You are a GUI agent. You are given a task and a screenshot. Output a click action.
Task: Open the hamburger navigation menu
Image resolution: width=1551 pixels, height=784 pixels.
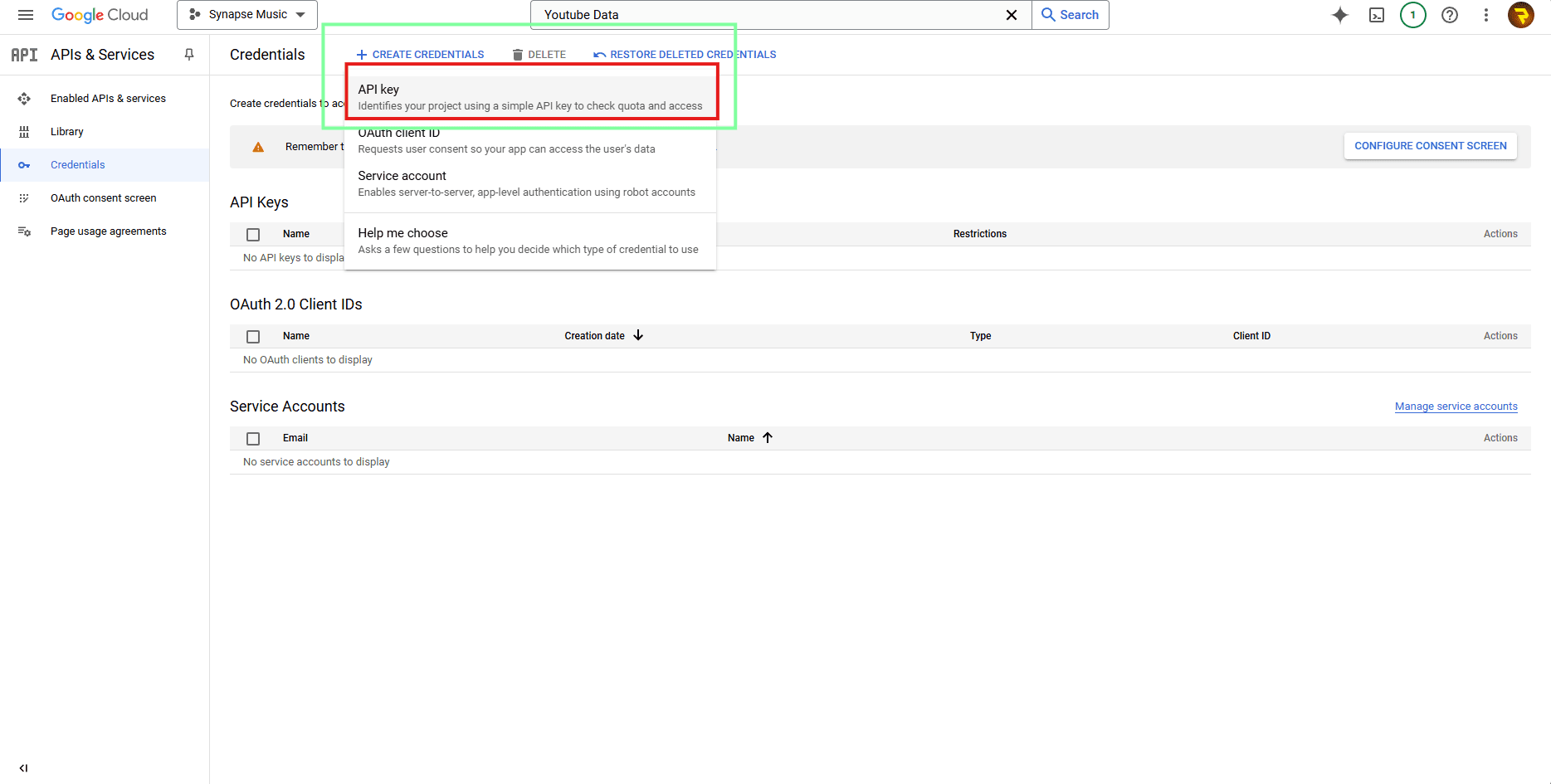click(x=26, y=15)
